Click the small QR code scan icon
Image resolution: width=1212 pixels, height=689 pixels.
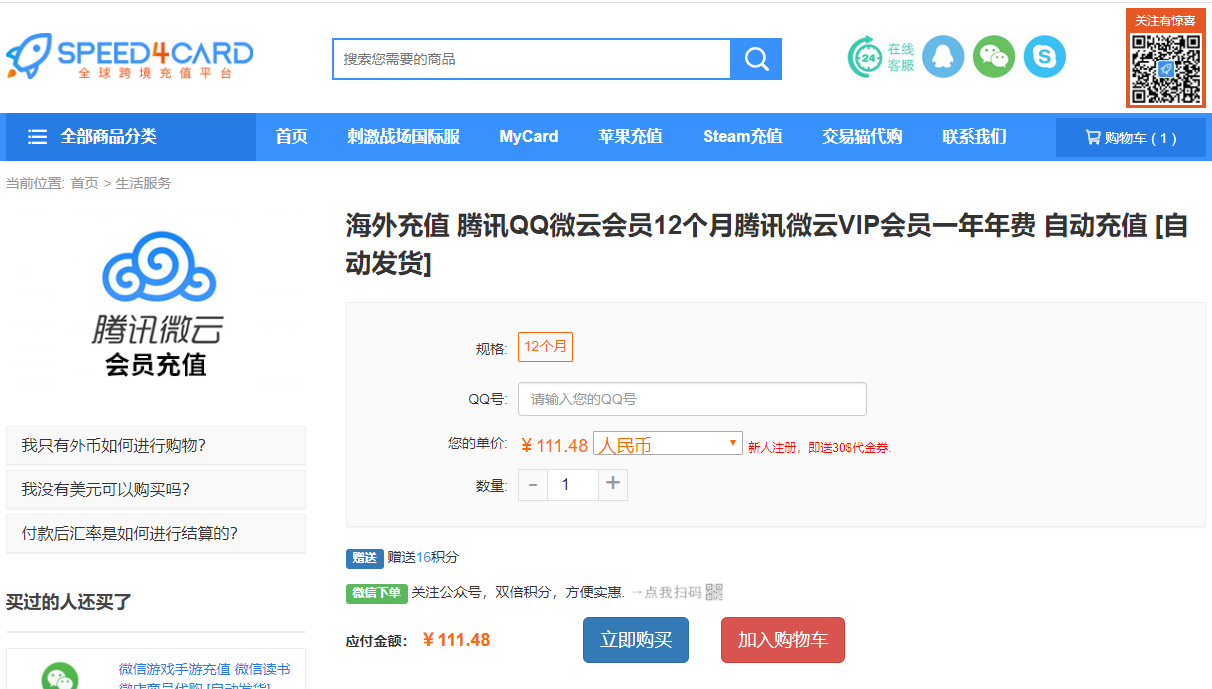(714, 592)
